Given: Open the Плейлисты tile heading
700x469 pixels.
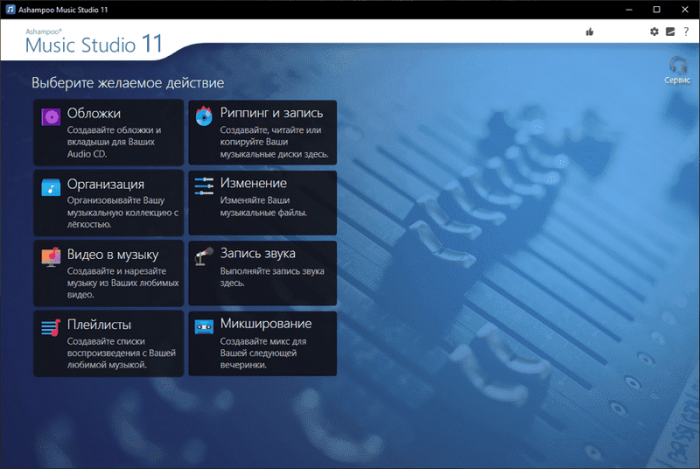Looking at the screenshot, I should click(x=99, y=324).
